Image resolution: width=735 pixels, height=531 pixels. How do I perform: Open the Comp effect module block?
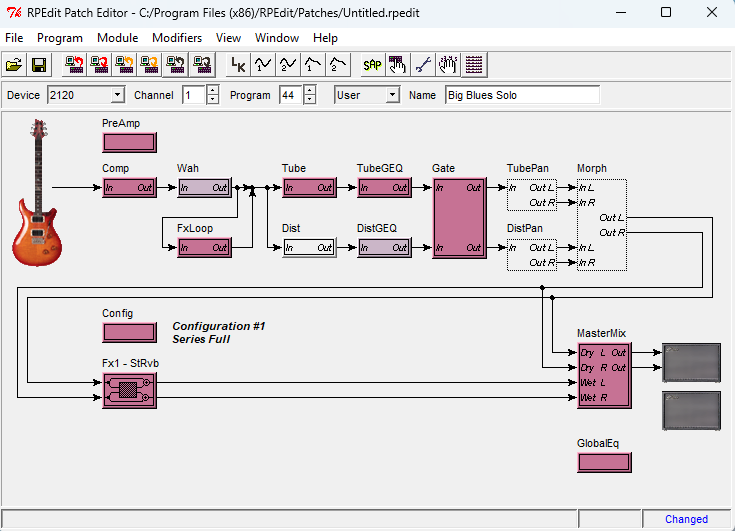[129, 187]
